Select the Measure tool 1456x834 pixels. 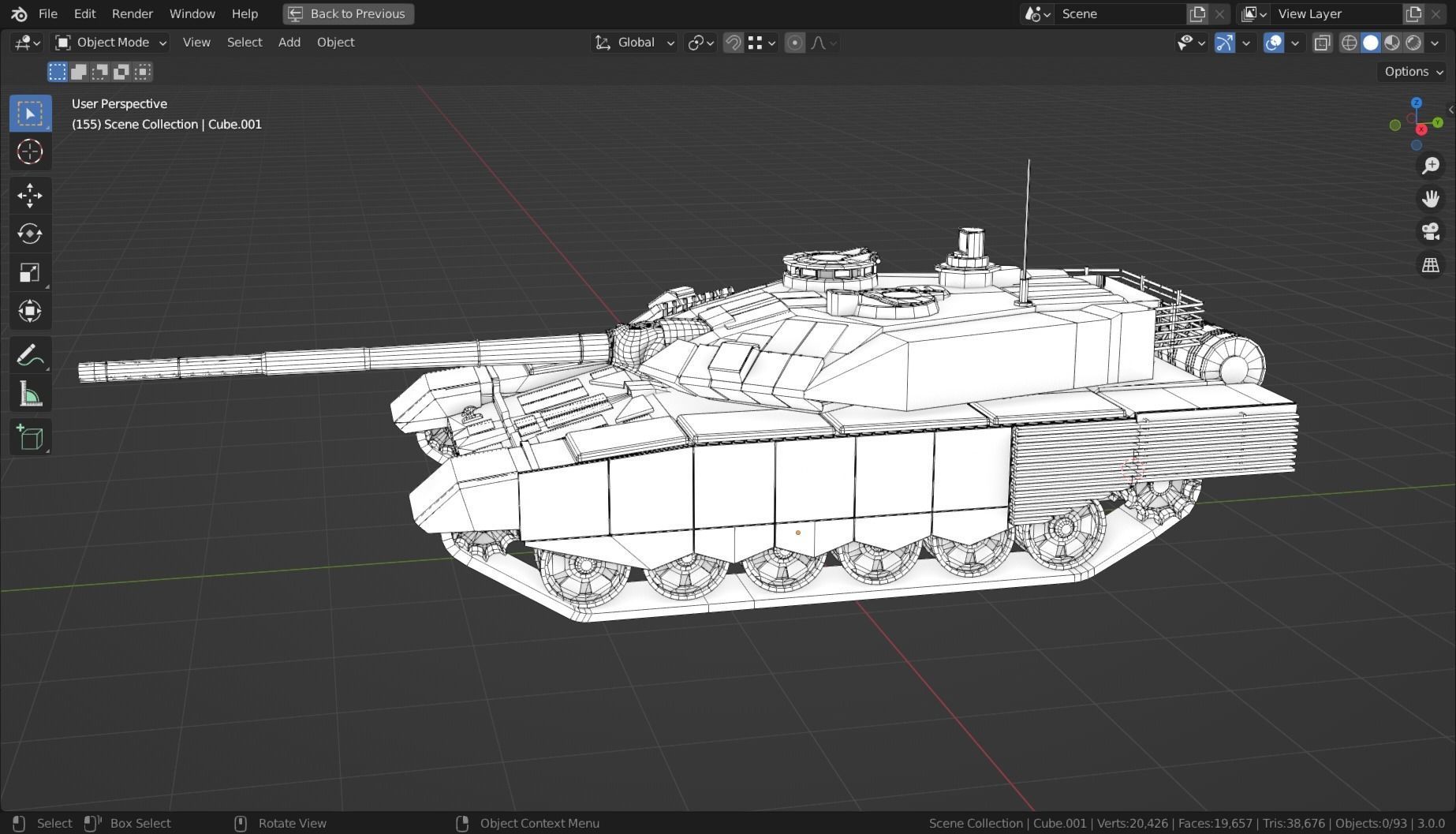(30, 394)
